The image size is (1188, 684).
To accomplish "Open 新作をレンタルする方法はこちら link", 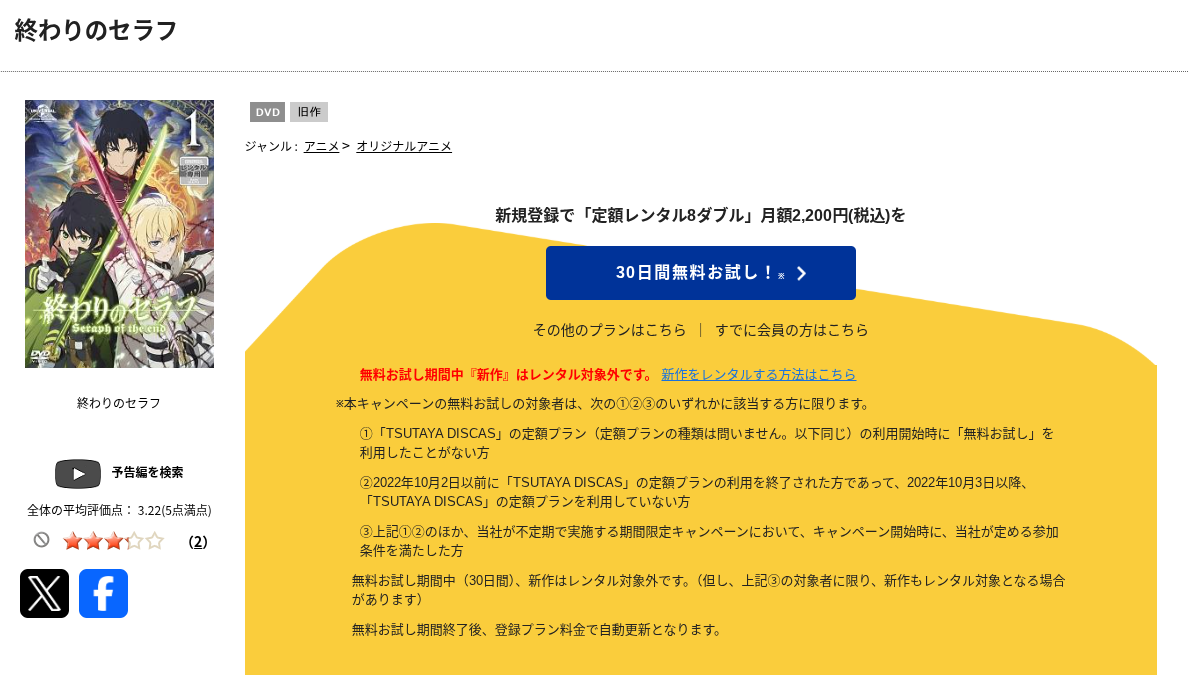I will point(758,374).
